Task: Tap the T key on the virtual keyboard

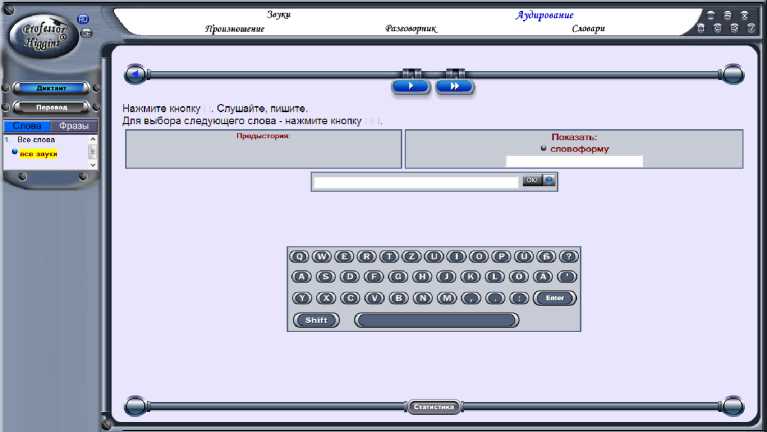Action: (x=389, y=256)
